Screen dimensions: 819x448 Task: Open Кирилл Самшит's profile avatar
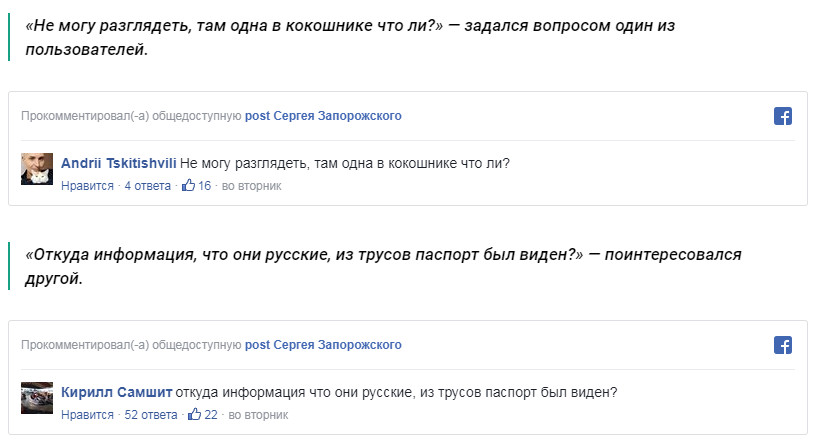coord(37,398)
